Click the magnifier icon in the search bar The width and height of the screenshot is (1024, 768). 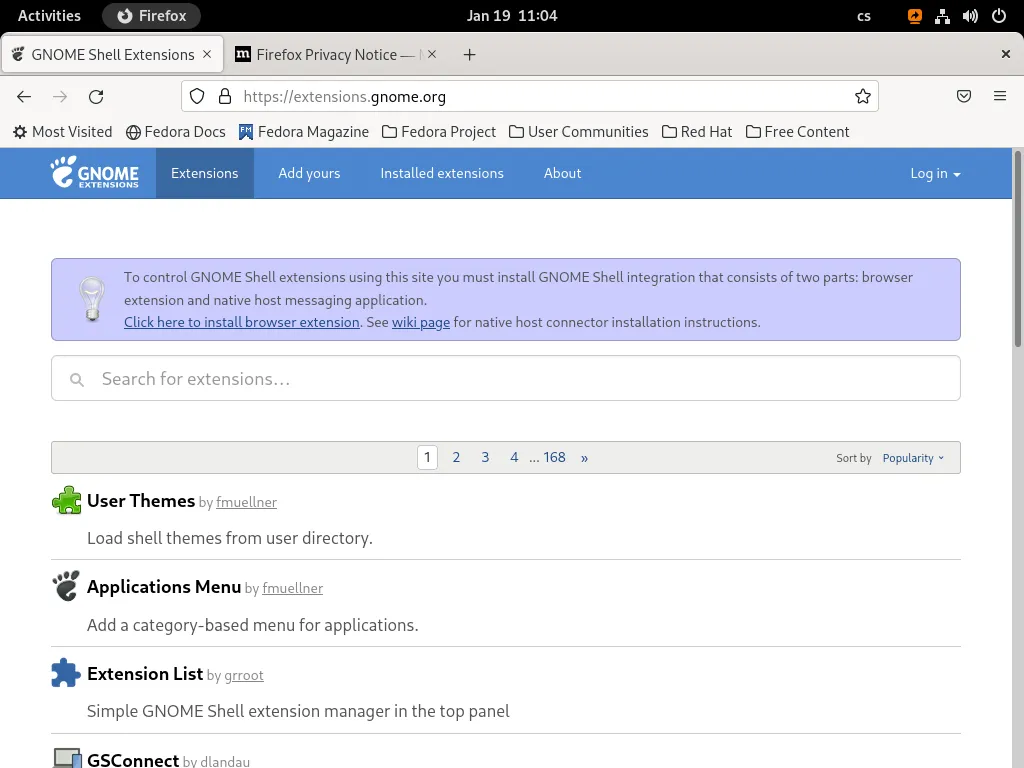[x=77, y=379]
